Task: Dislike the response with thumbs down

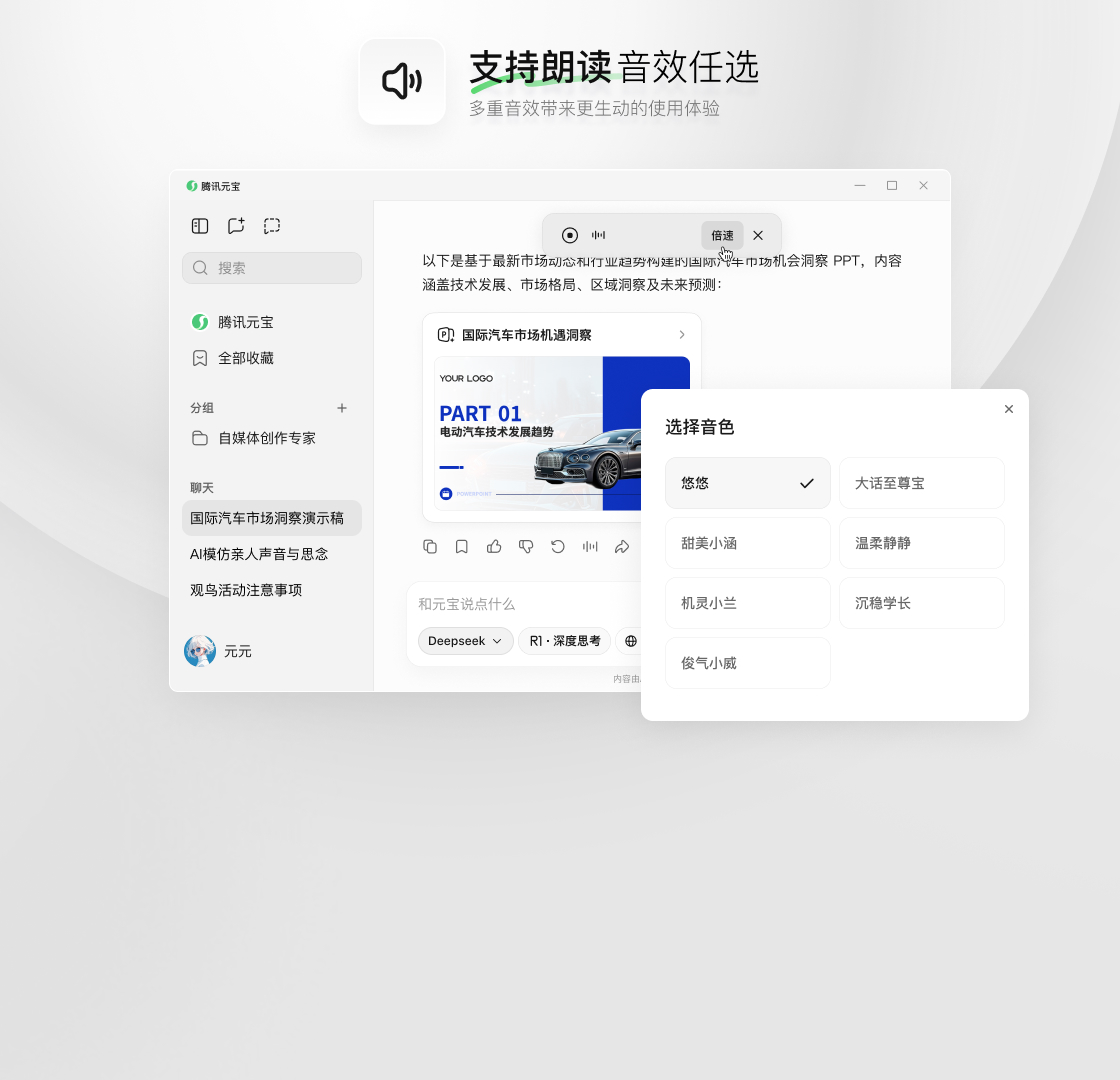Action: (526, 546)
